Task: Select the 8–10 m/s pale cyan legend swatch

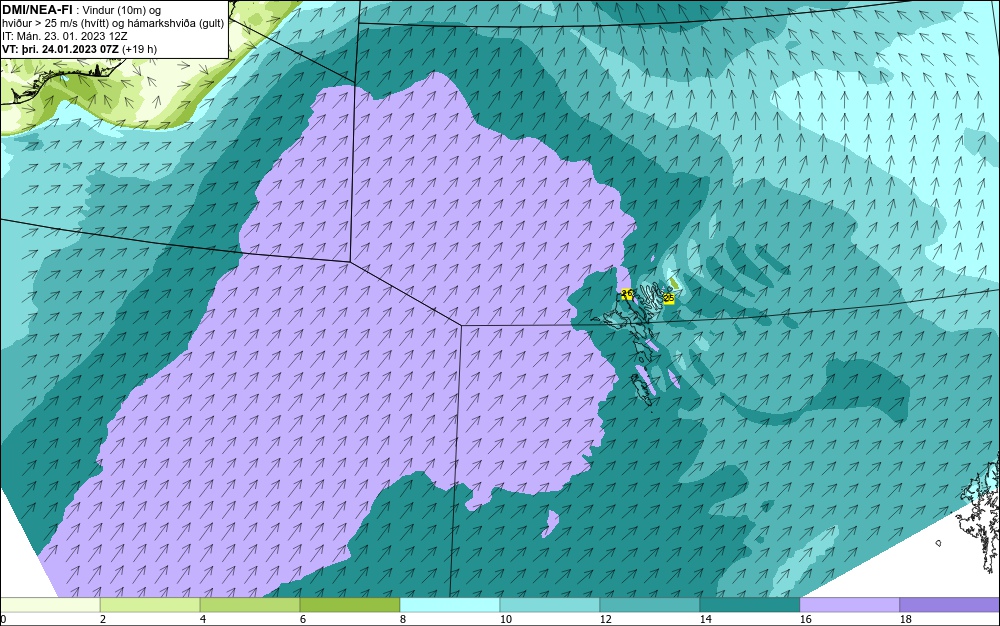Action: click(x=450, y=605)
